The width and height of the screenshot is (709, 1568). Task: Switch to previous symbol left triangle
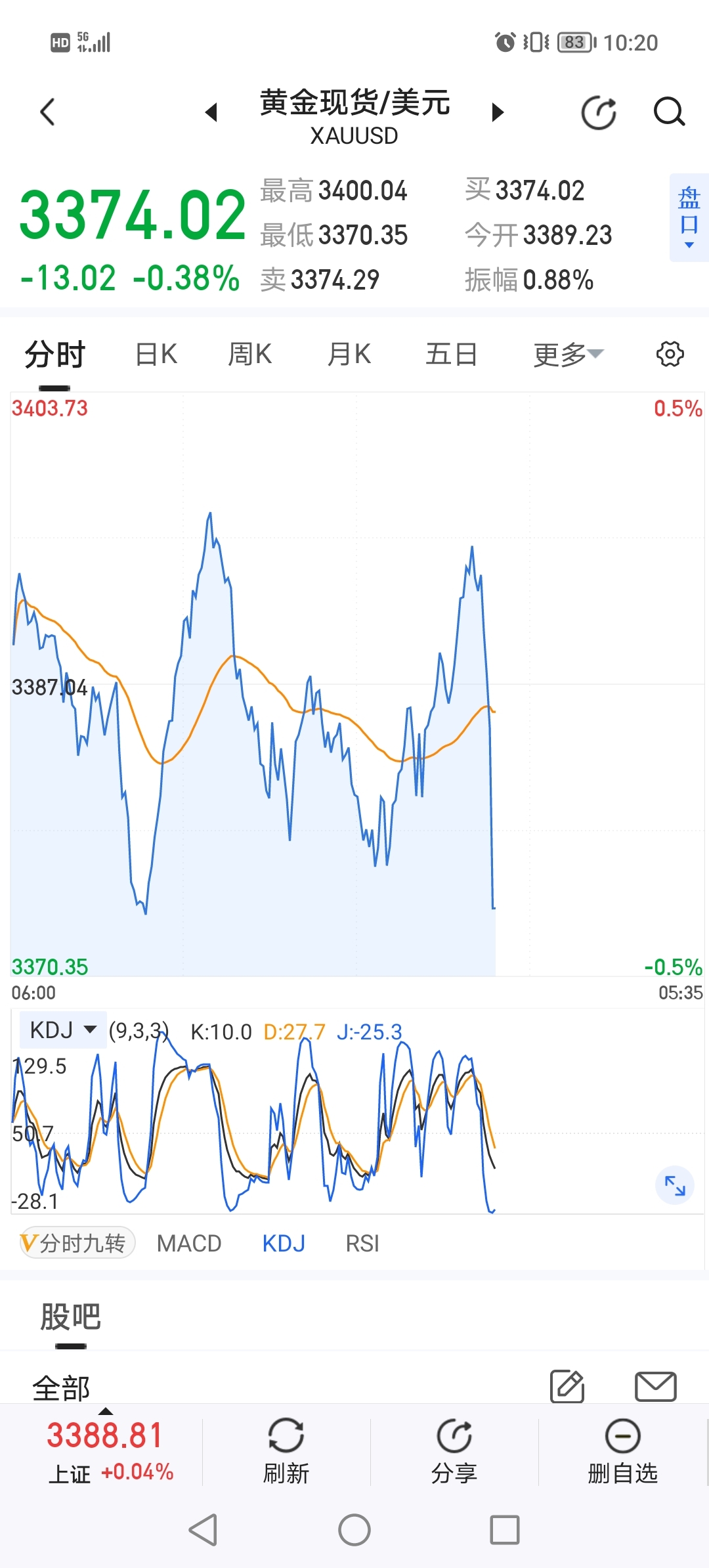click(x=211, y=112)
